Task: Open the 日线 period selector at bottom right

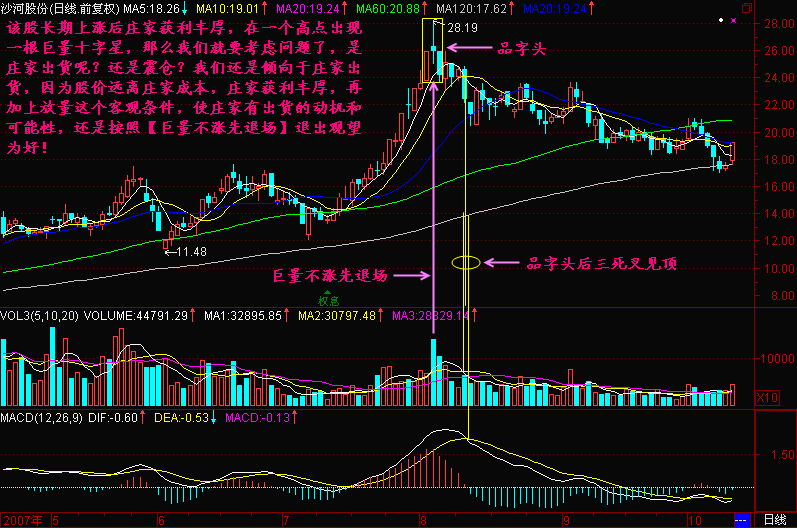Action: coord(773,520)
